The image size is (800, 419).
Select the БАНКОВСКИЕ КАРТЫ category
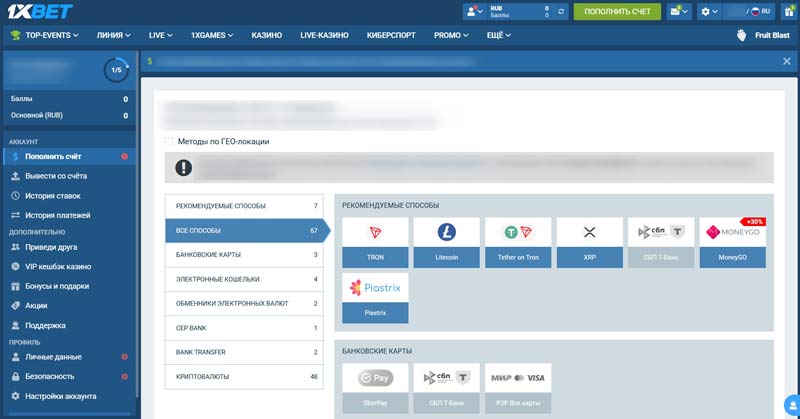(245, 254)
